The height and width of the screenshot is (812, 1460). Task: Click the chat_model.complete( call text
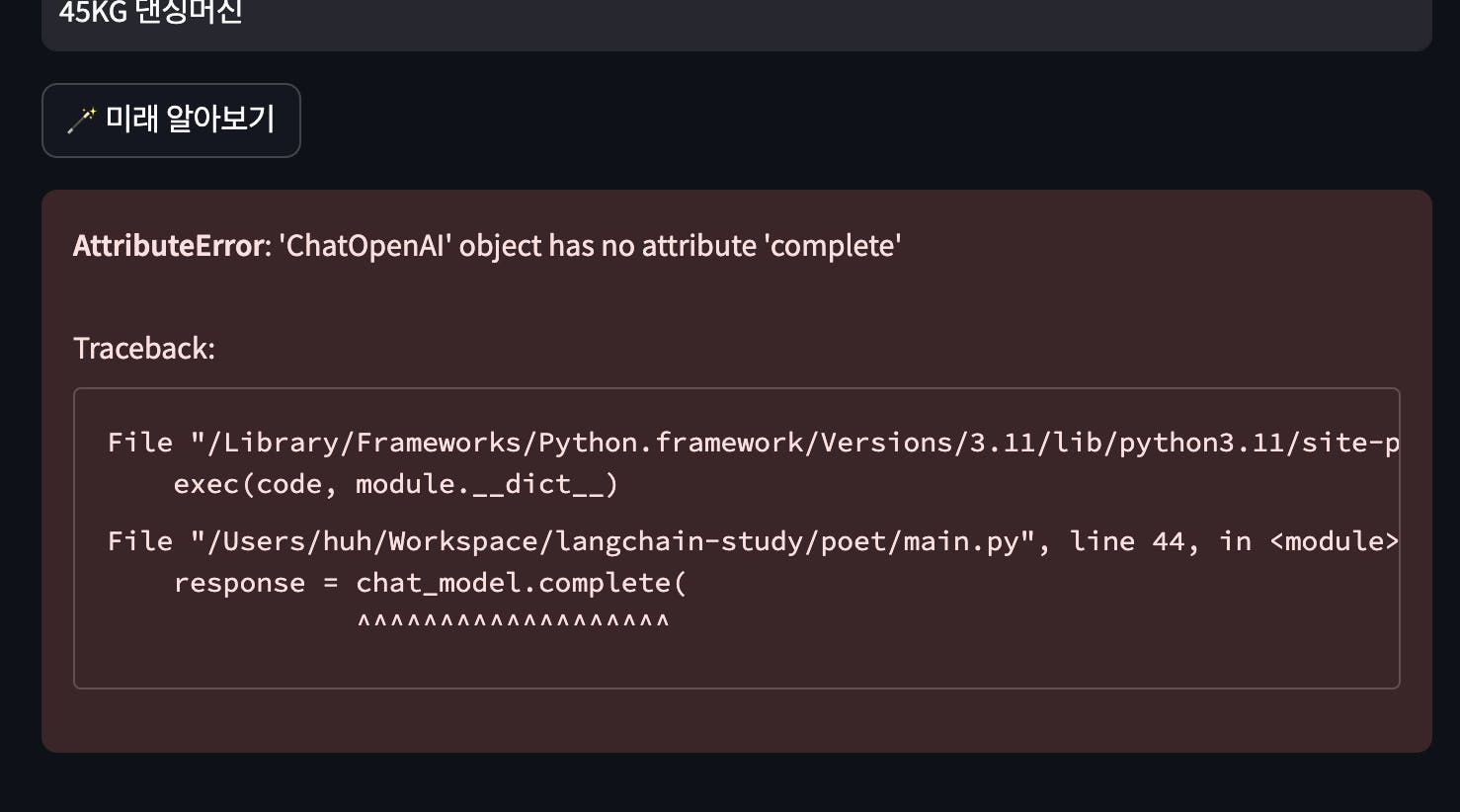pos(521,583)
